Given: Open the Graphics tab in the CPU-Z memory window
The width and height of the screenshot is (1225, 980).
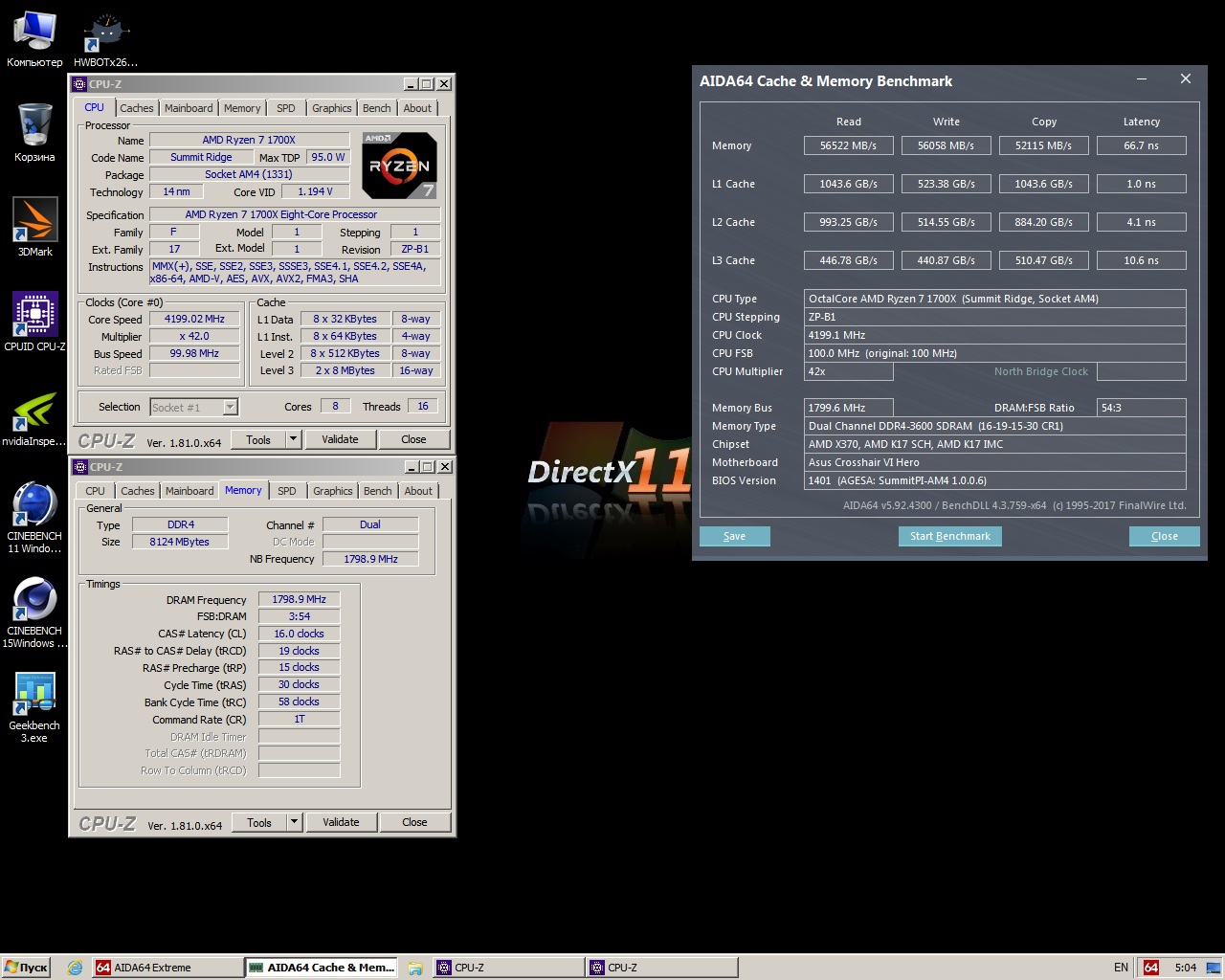Looking at the screenshot, I should (x=332, y=491).
